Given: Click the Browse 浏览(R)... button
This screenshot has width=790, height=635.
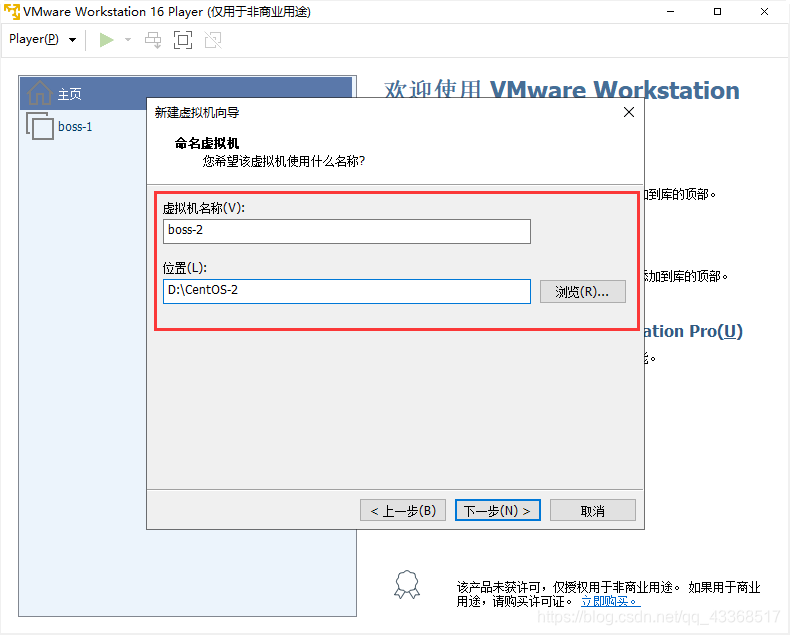Looking at the screenshot, I should click(582, 292).
